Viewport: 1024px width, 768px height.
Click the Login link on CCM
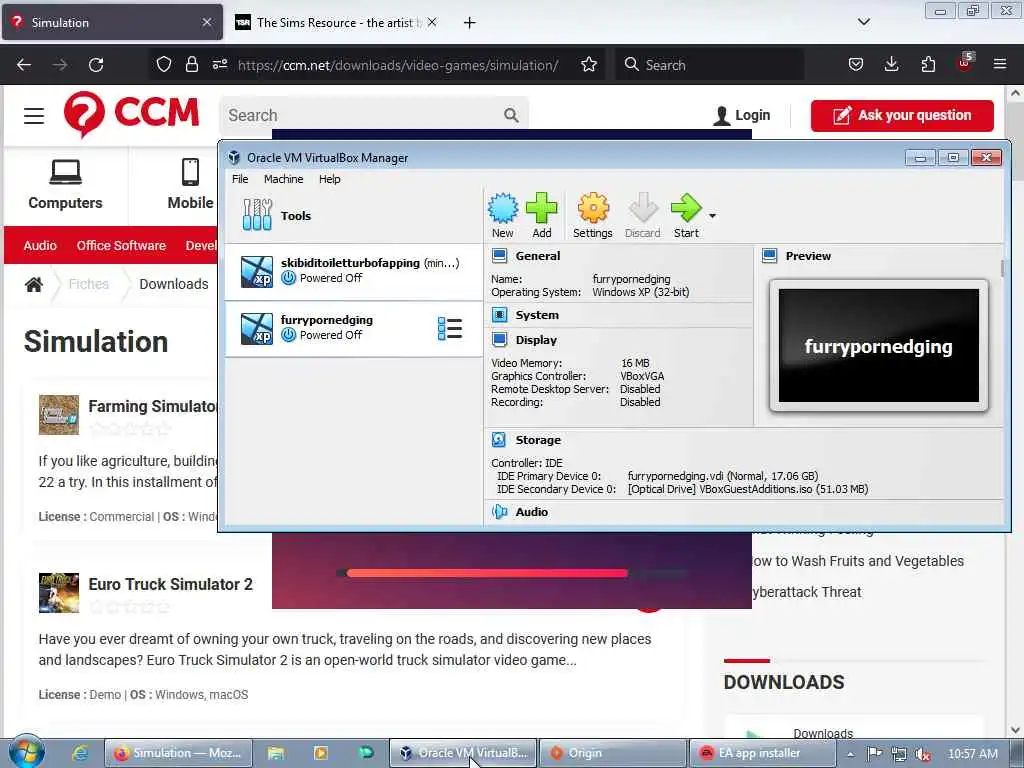click(x=742, y=116)
